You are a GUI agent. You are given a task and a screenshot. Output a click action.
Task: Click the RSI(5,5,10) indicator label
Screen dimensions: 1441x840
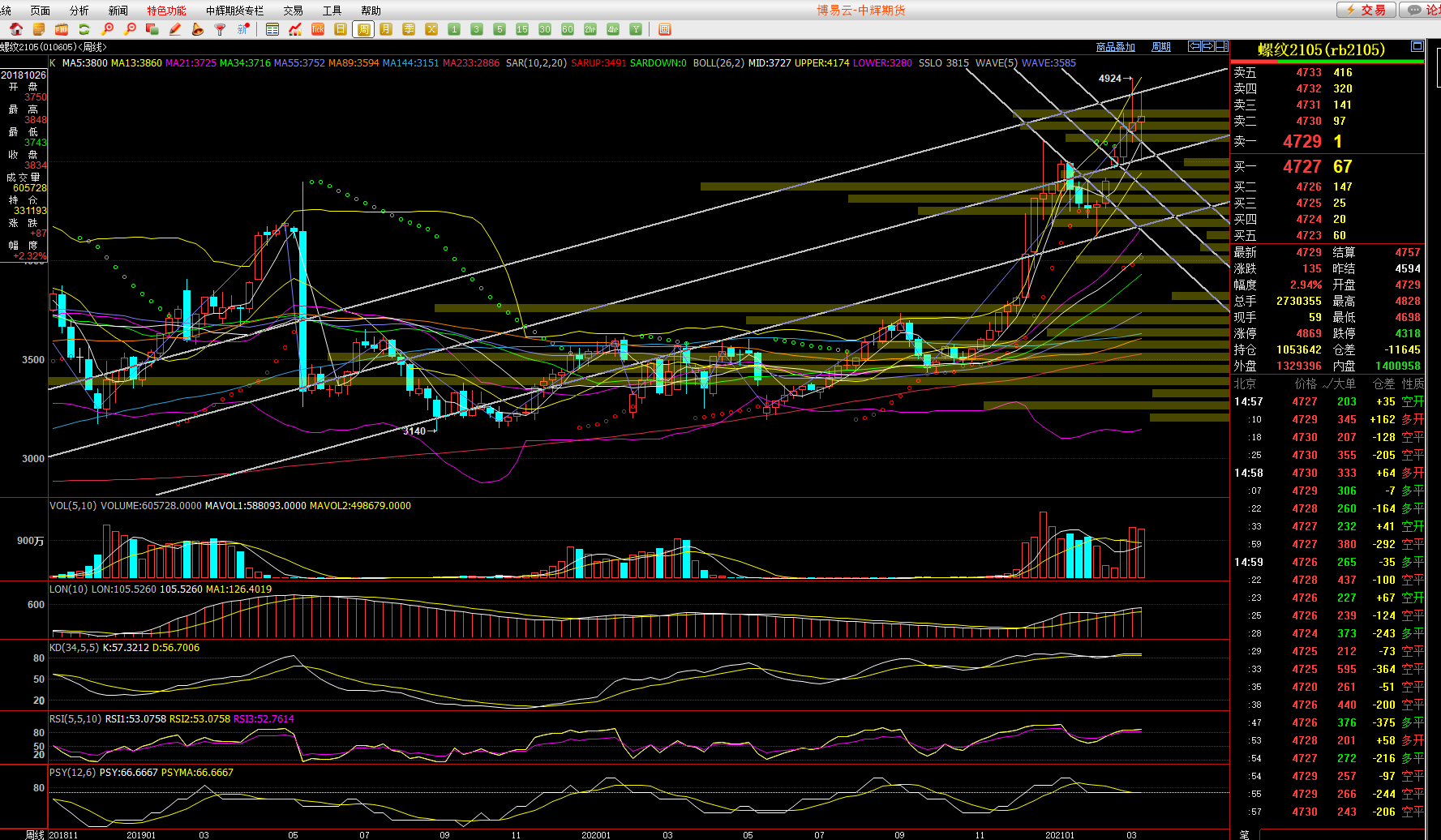(75, 718)
